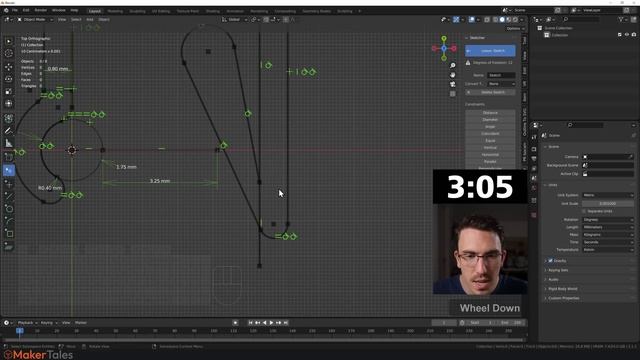Switch to the Shading workspace tab
The width and height of the screenshot is (640, 360).
tap(213, 11)
